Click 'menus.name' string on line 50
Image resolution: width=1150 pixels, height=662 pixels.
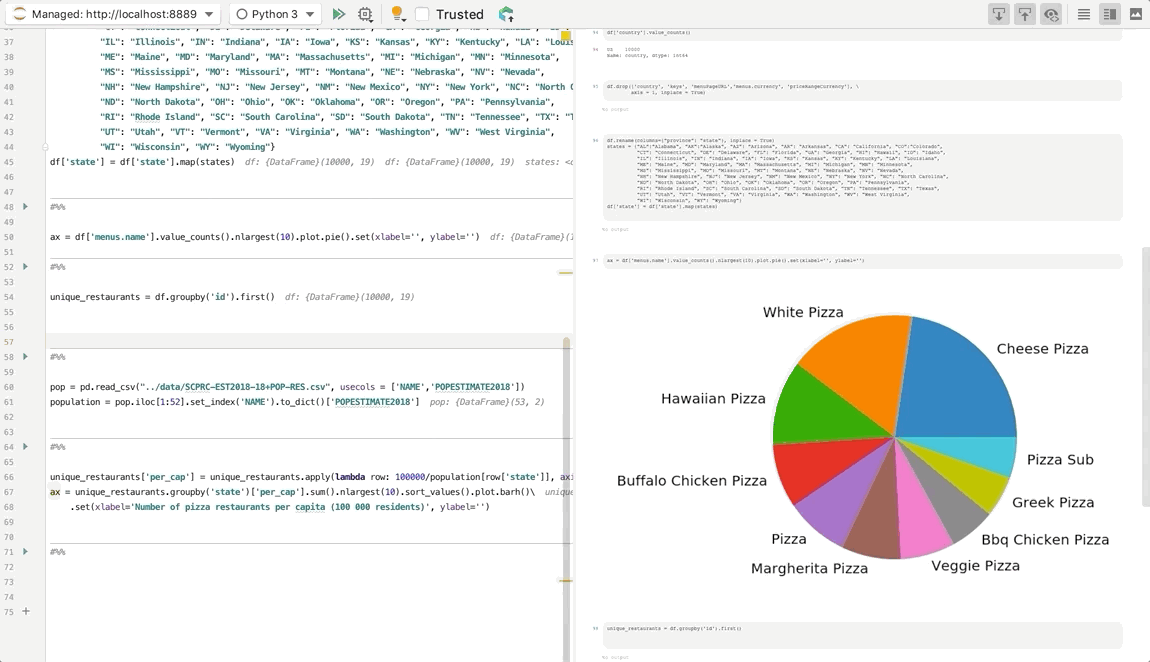click(118, 237)
